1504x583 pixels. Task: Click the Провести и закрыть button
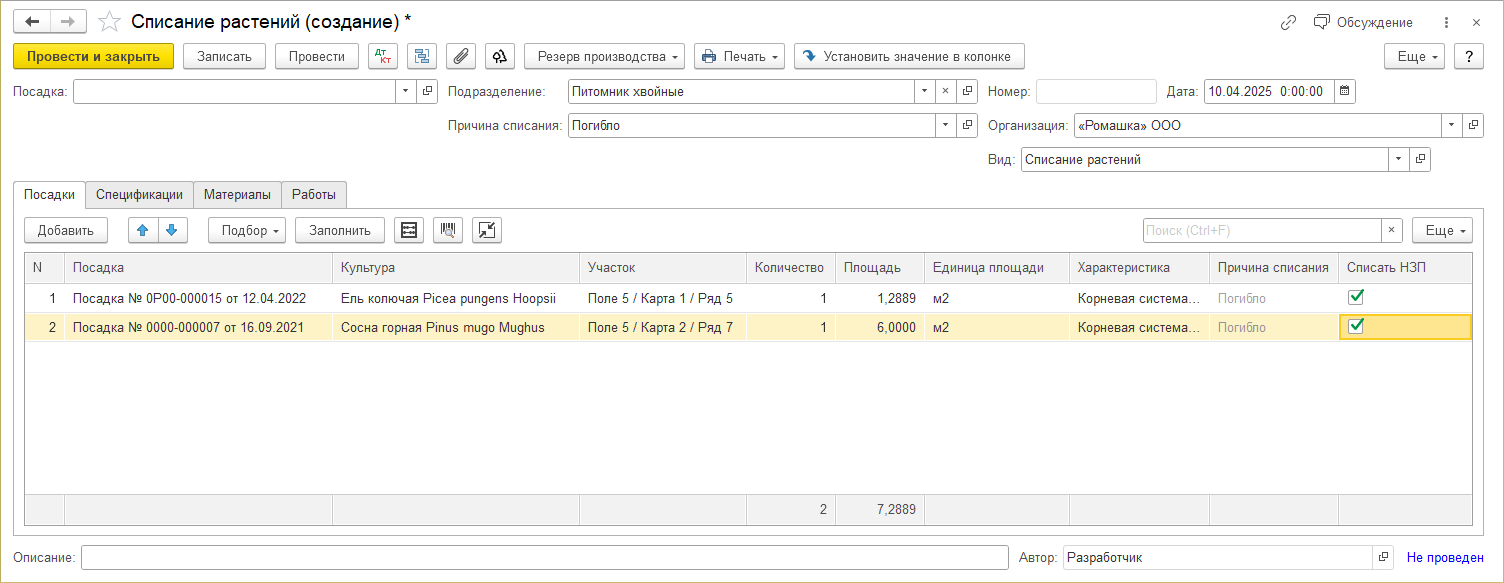pos(94,57)
